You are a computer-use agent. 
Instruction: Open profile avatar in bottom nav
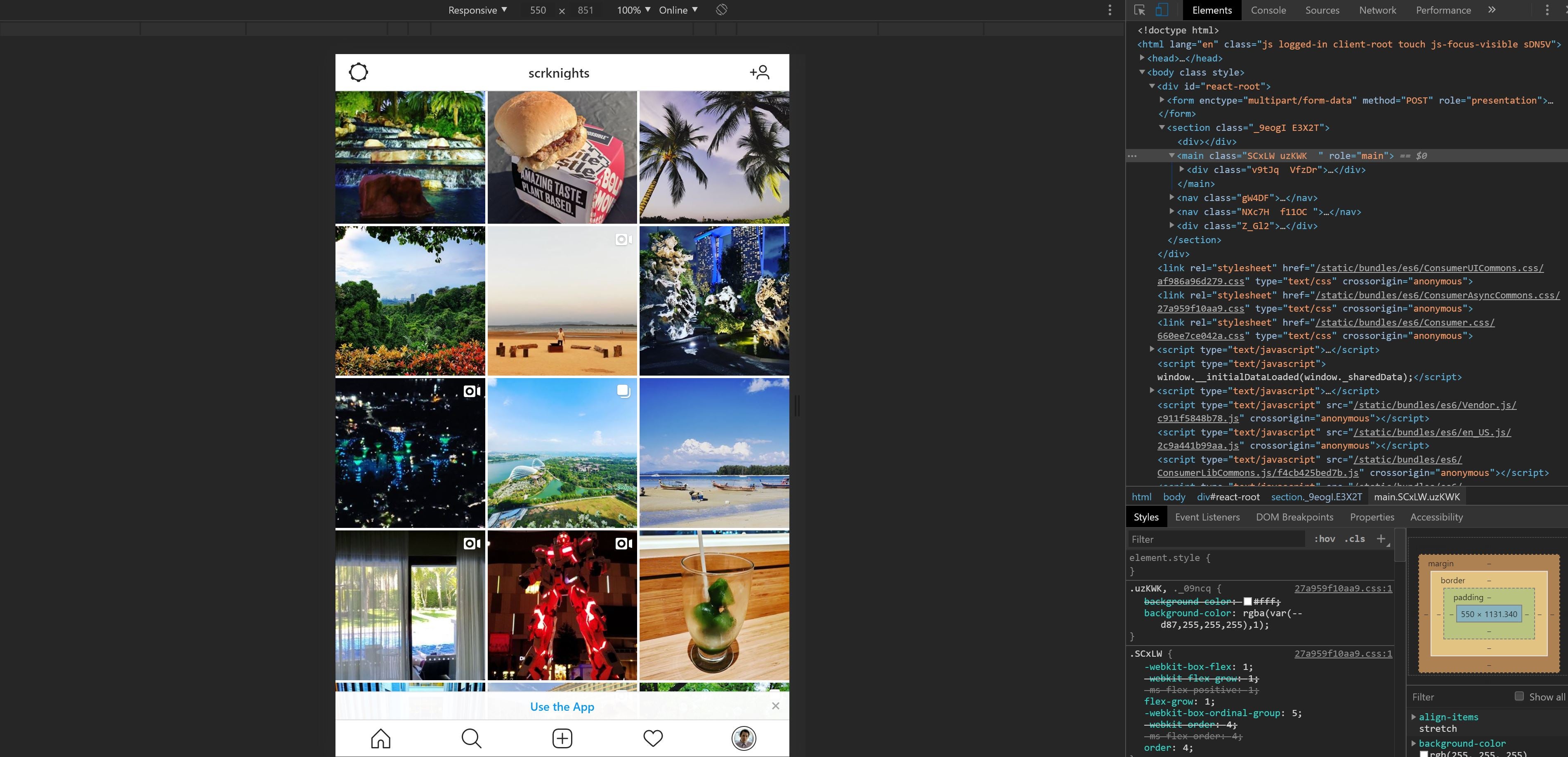(743, 738)
